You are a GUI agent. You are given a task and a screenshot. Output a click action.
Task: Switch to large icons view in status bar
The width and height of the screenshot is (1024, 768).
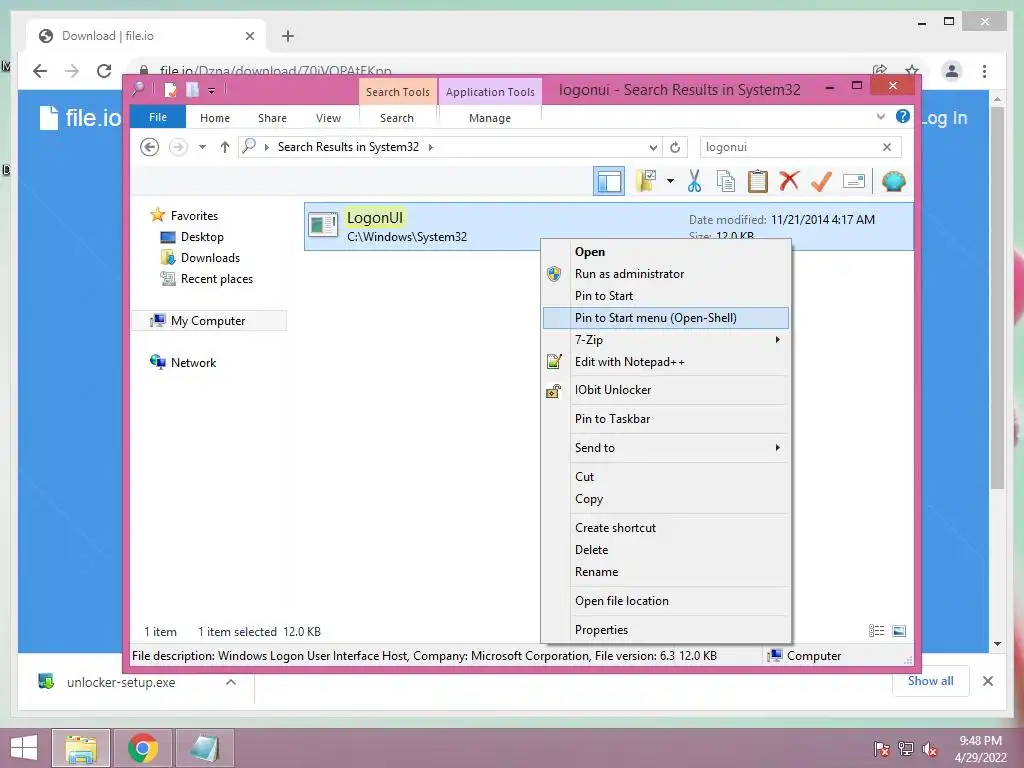tap(899, 631)
